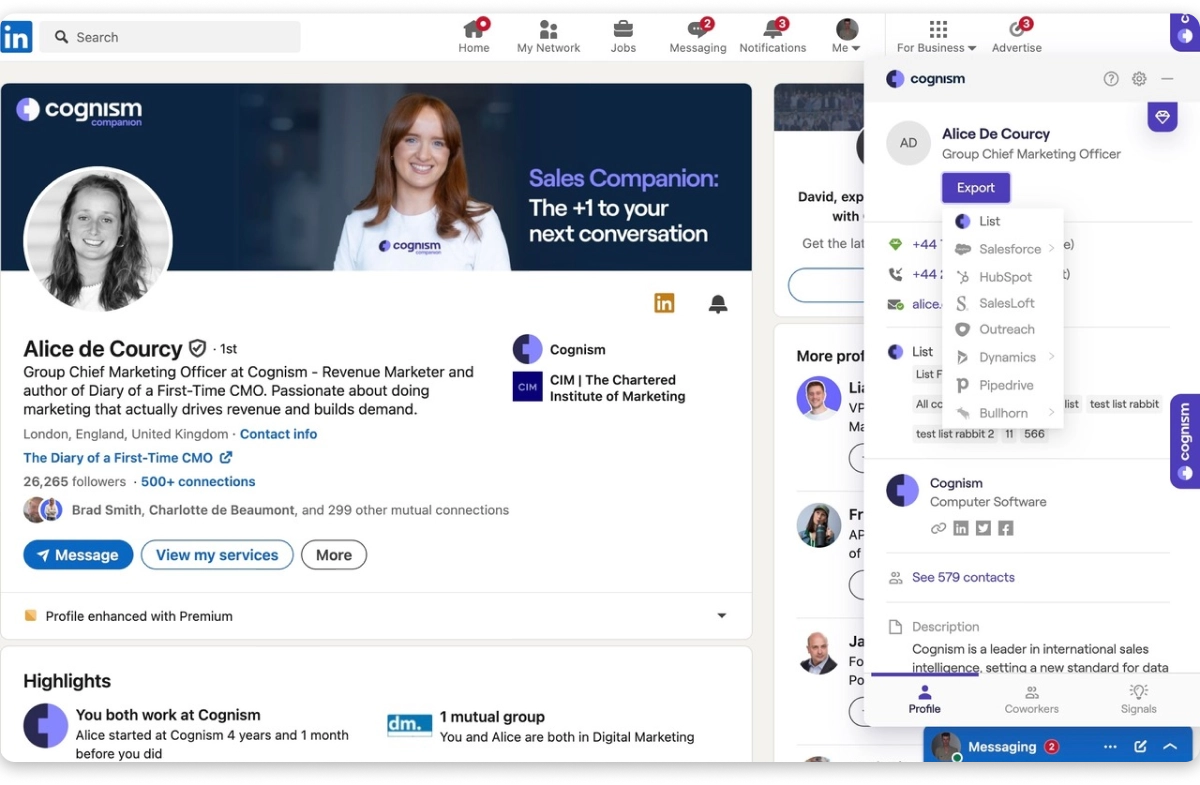Image resolution: width=1200 pixels, height=785 pixels.
Task: Click the Cognism logo in panel header
Action: [x=926, y=79]
